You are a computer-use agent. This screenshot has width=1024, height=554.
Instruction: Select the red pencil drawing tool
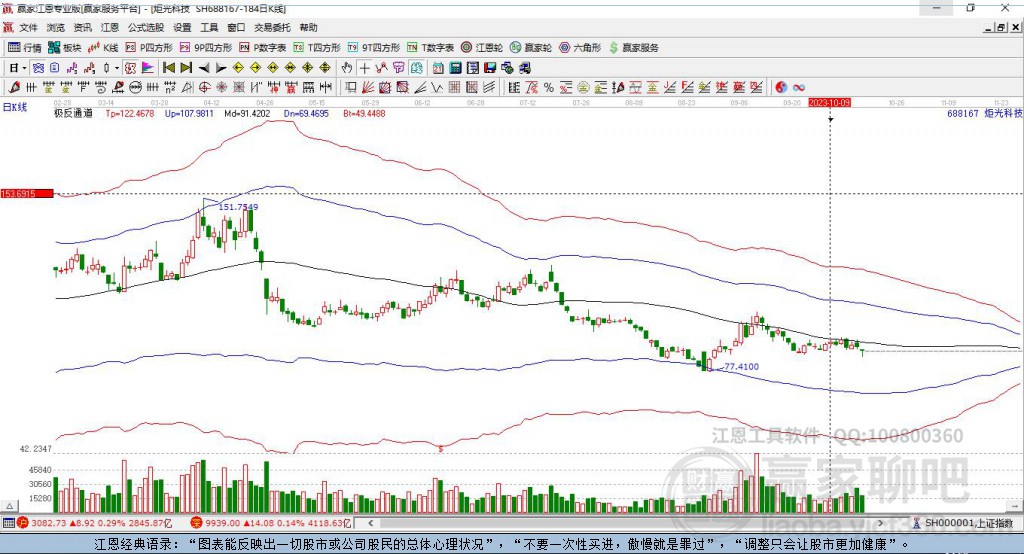[x=14, y=88]
